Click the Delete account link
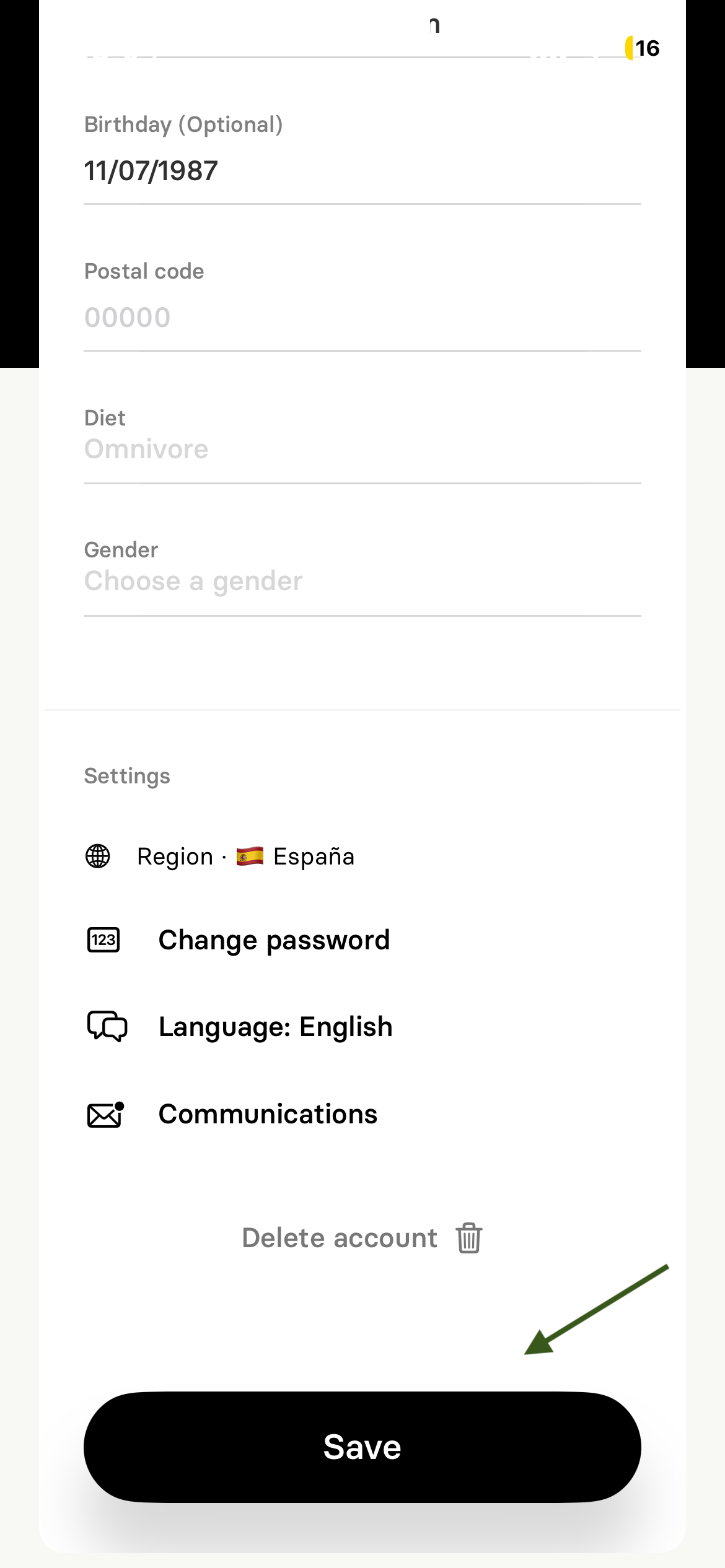 point(340,1238)
